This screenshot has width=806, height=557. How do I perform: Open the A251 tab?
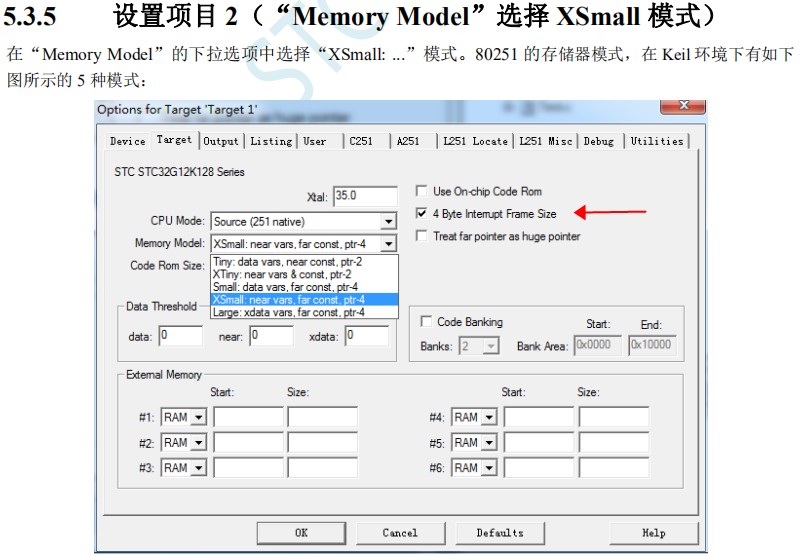408,141
